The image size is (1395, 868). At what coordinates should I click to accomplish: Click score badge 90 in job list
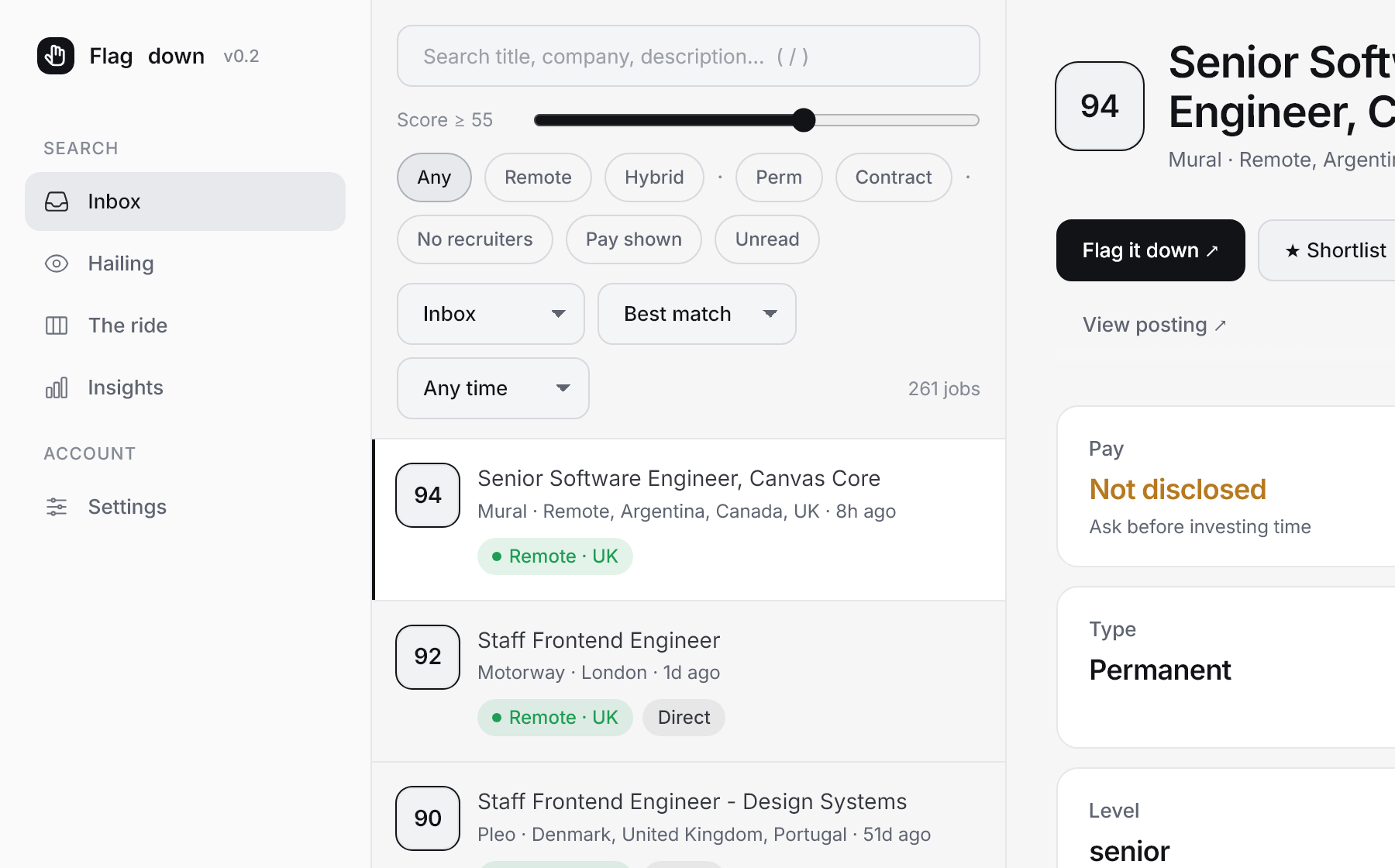(428, 818)
